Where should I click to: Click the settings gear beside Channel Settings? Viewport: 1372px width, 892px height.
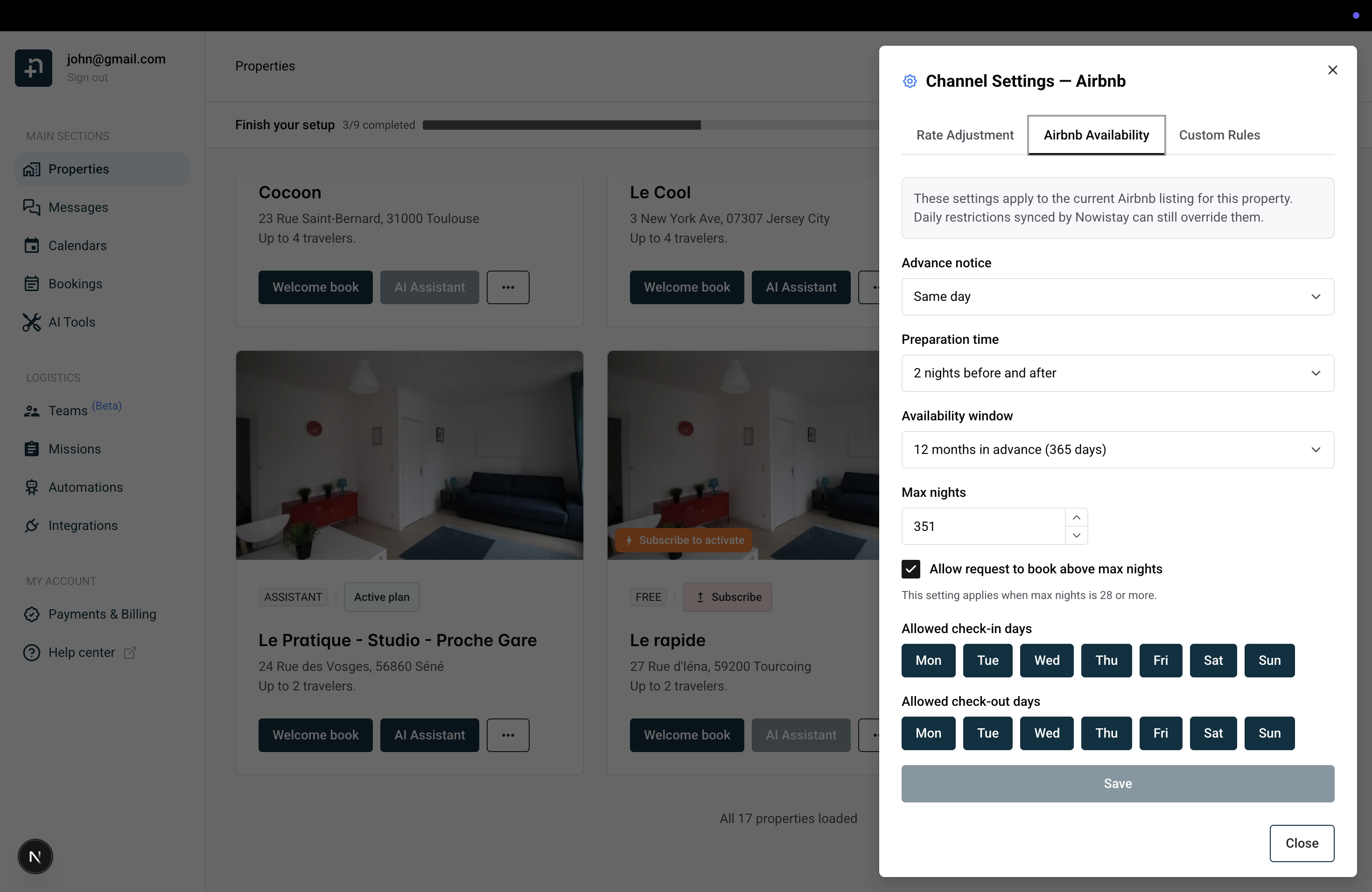910,81
